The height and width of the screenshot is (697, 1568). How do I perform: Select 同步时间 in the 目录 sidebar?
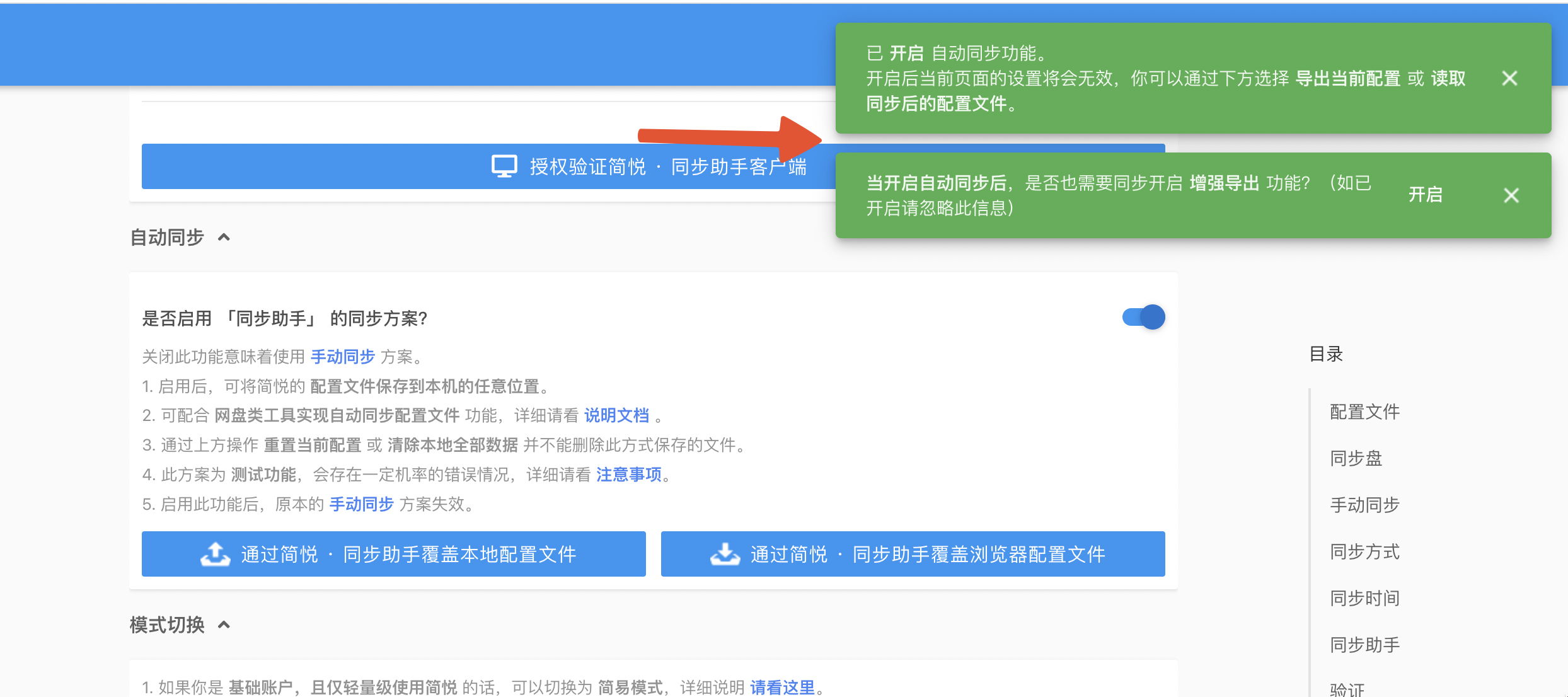[1364, 598]
